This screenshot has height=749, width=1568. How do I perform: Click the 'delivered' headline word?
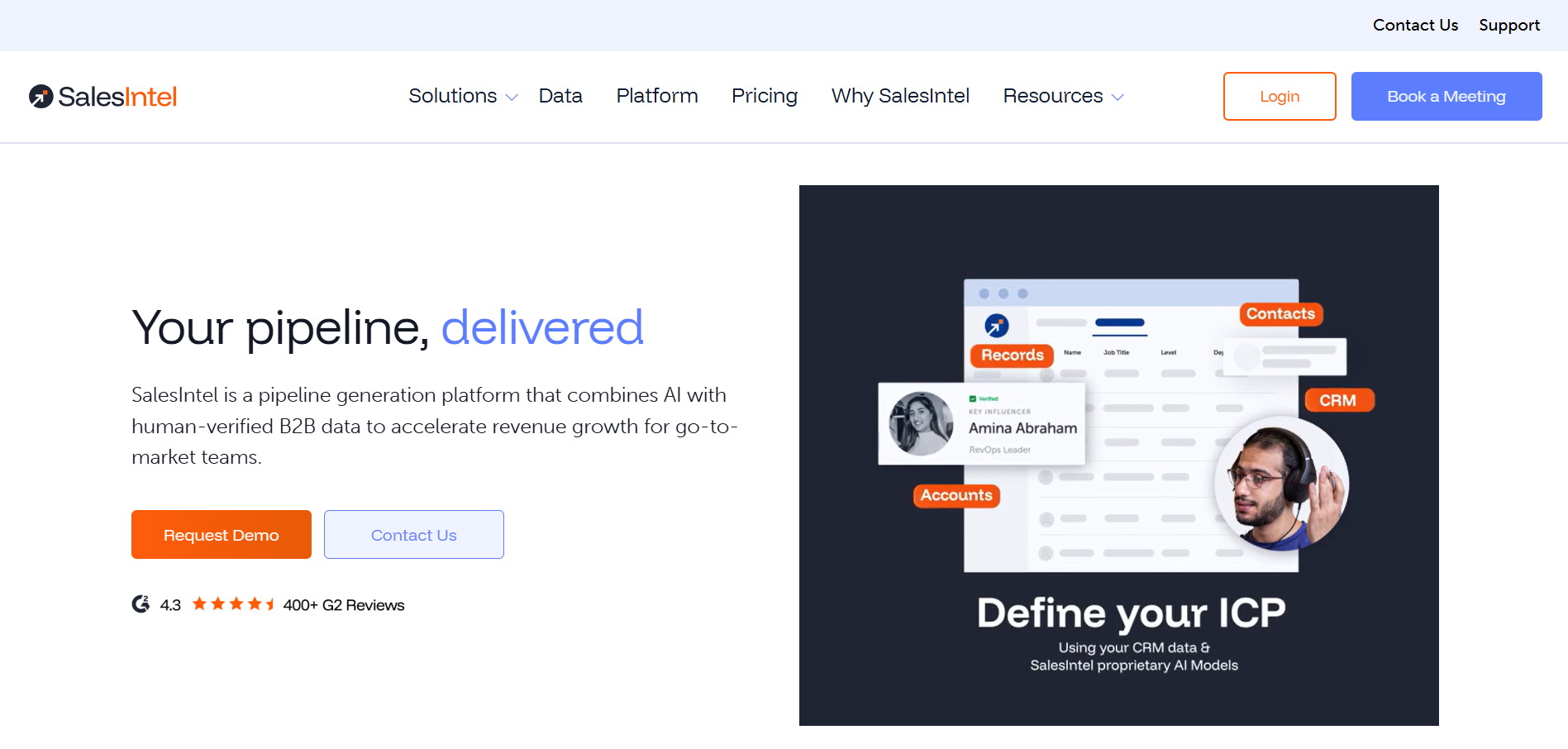click(x=542, y=327)
